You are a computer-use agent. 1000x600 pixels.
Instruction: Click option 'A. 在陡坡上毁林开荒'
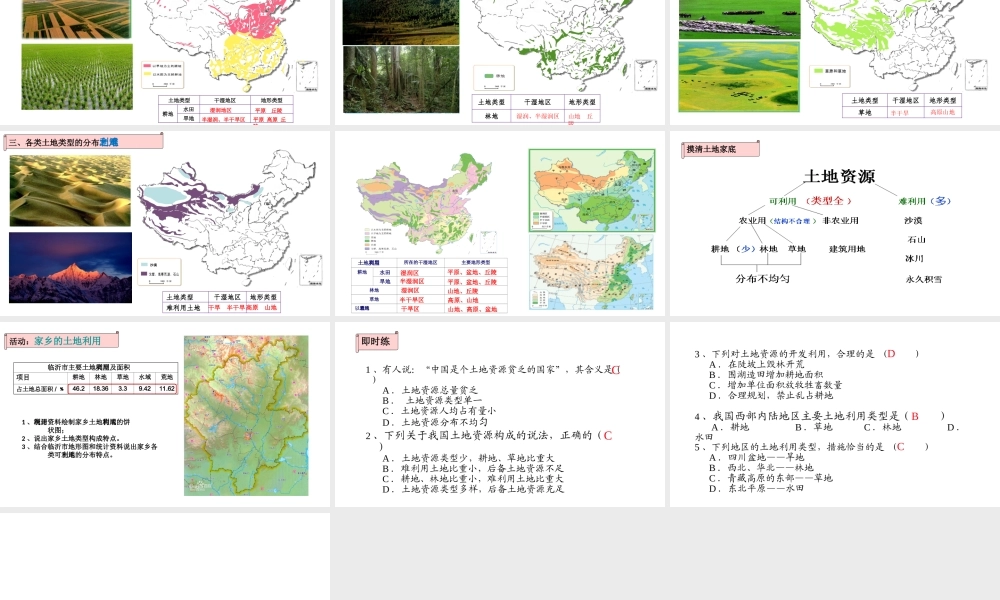tap(757, 365)
